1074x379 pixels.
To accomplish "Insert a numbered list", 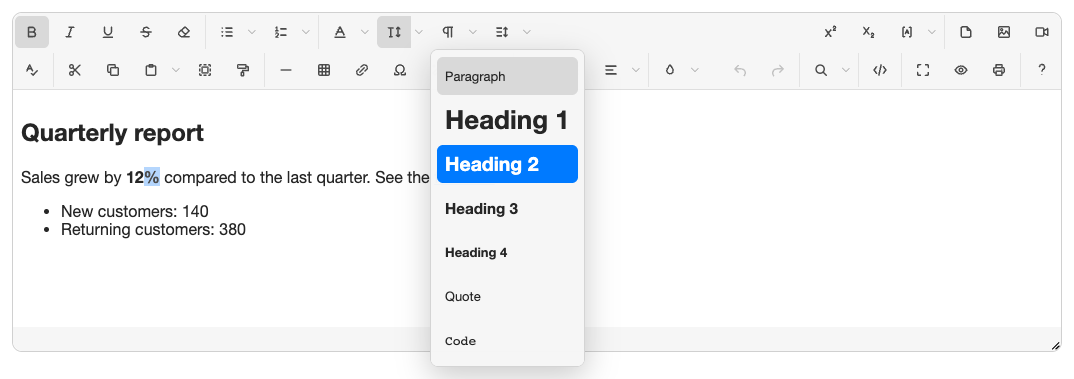I will point(281,32).
